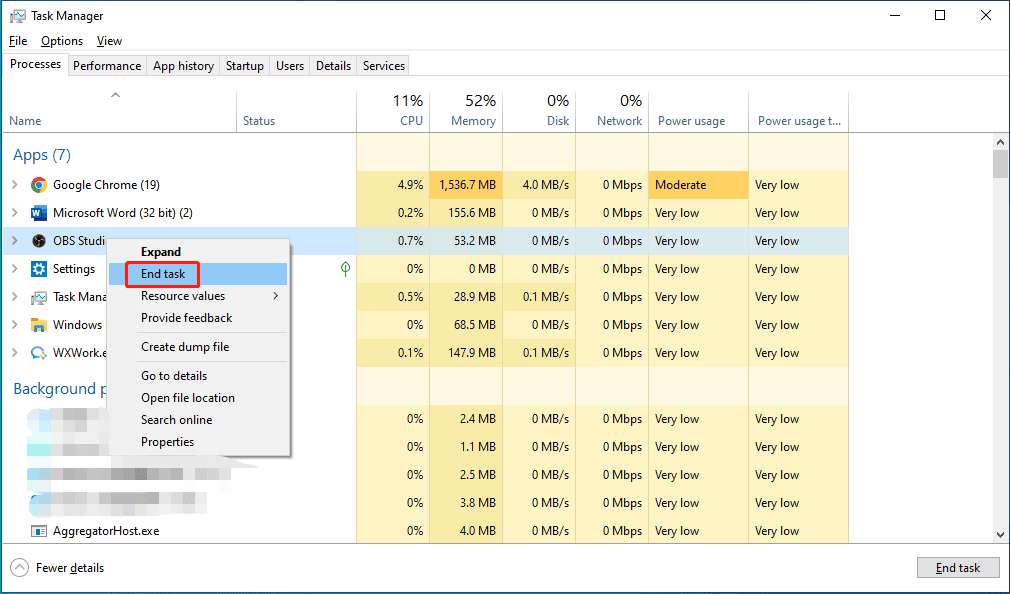This screenshot has width=1010, height=594.
Task: Collapse to fewer details view
Action: click(x=57, y=567)
